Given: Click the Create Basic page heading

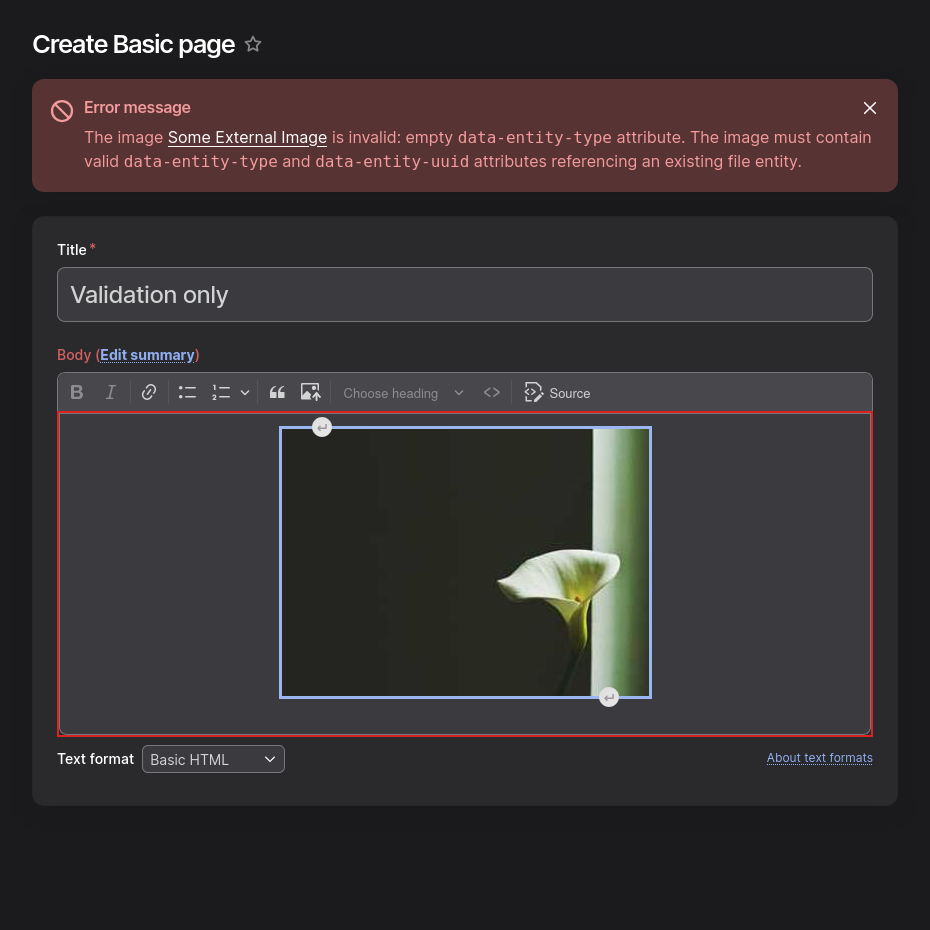Looking at the screenshot, I should click(133, 44).
